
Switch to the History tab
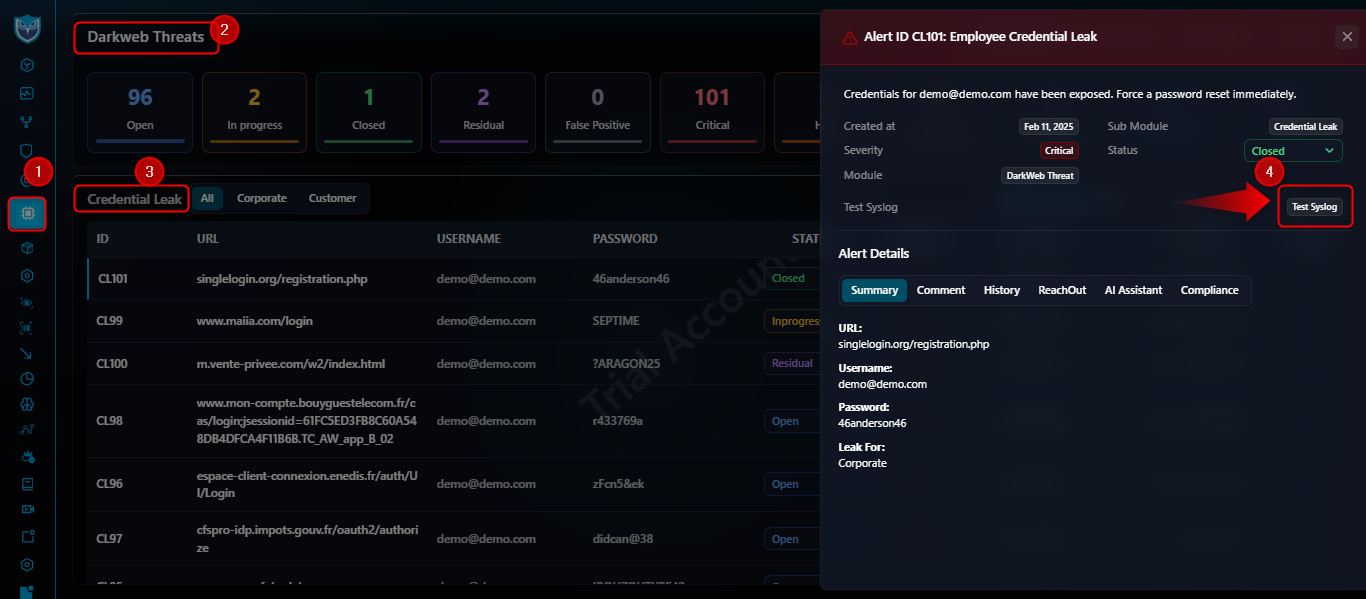[1002, 290]
